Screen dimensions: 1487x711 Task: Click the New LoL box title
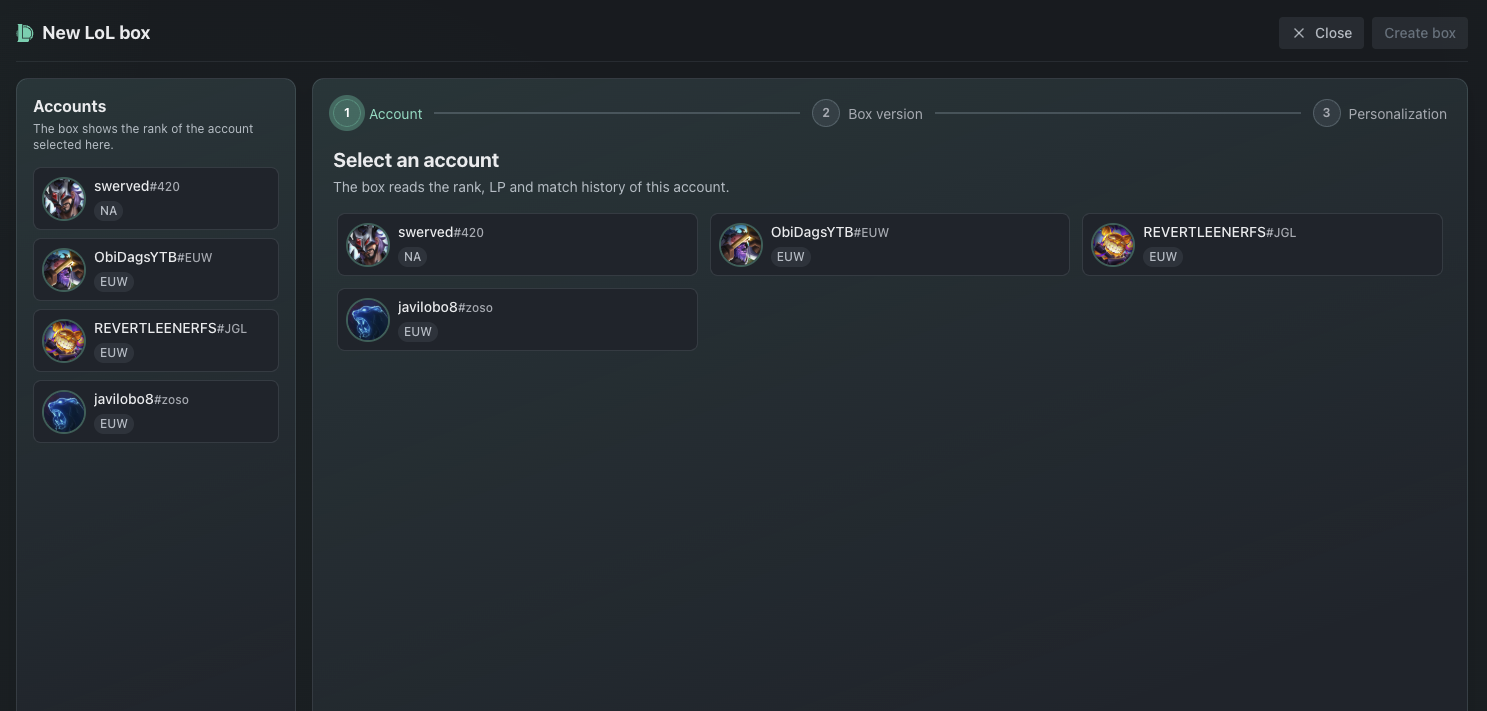[96, 33]
